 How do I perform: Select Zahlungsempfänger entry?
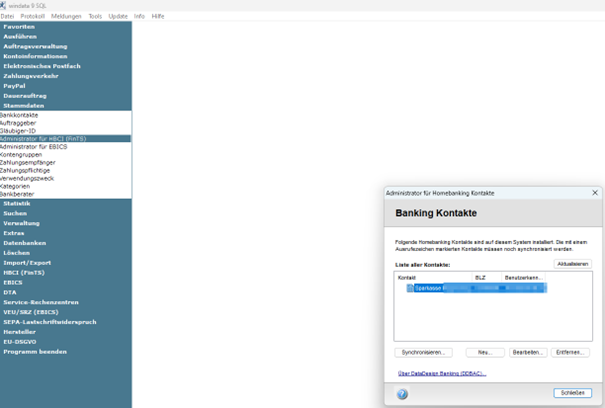(66, 163)
